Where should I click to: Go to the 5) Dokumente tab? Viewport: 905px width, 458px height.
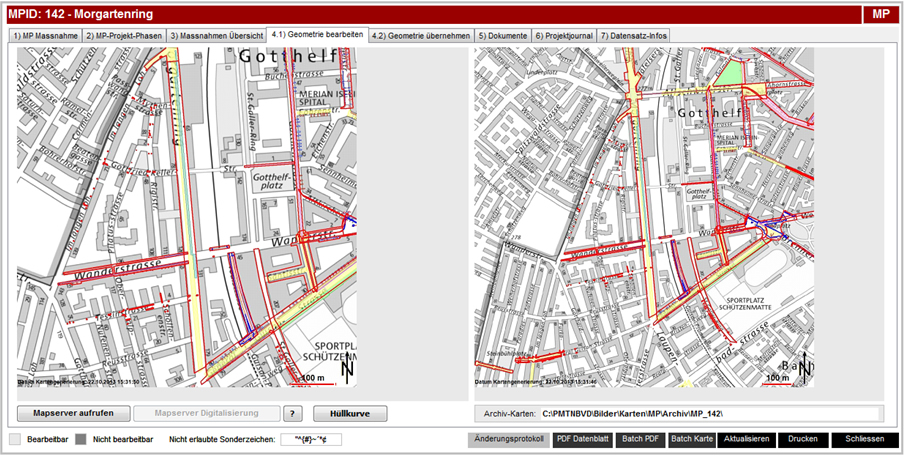click(502, 36)
